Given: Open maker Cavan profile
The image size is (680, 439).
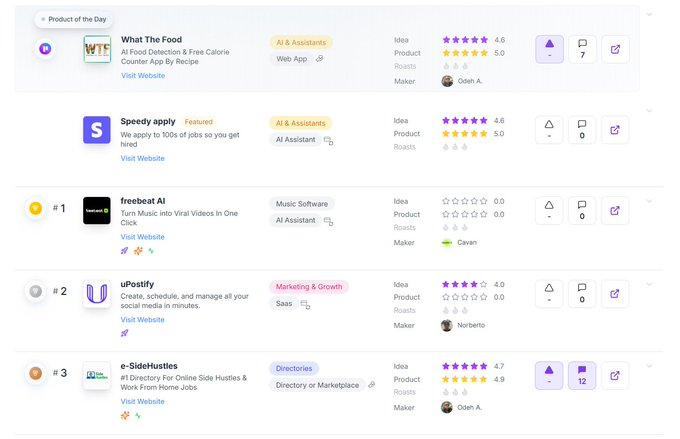Looking at the screenshot, I should click(459, 242).
